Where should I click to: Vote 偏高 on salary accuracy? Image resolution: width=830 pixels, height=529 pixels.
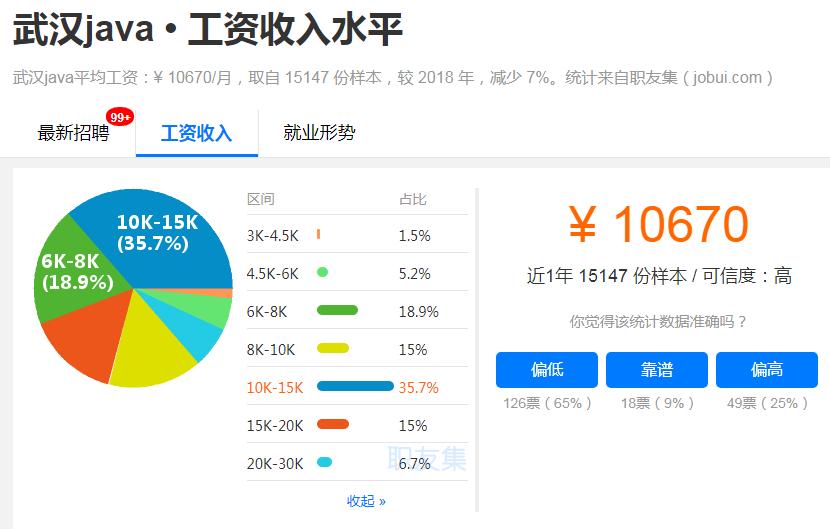[767, 370]
